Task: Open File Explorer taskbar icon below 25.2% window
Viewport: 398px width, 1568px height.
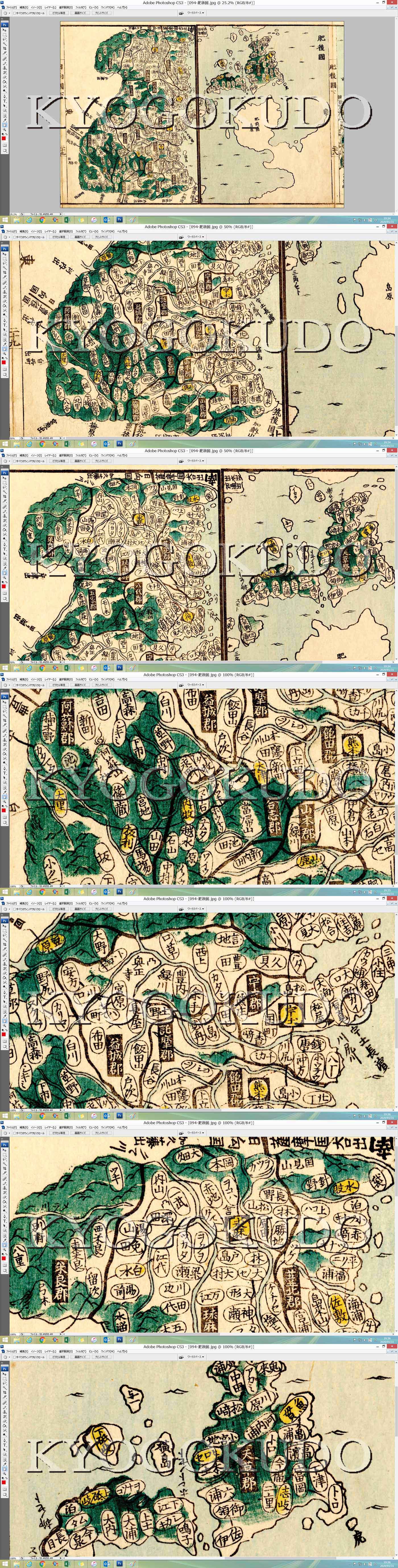Action: pyautogui.click(x=17, y=220)
